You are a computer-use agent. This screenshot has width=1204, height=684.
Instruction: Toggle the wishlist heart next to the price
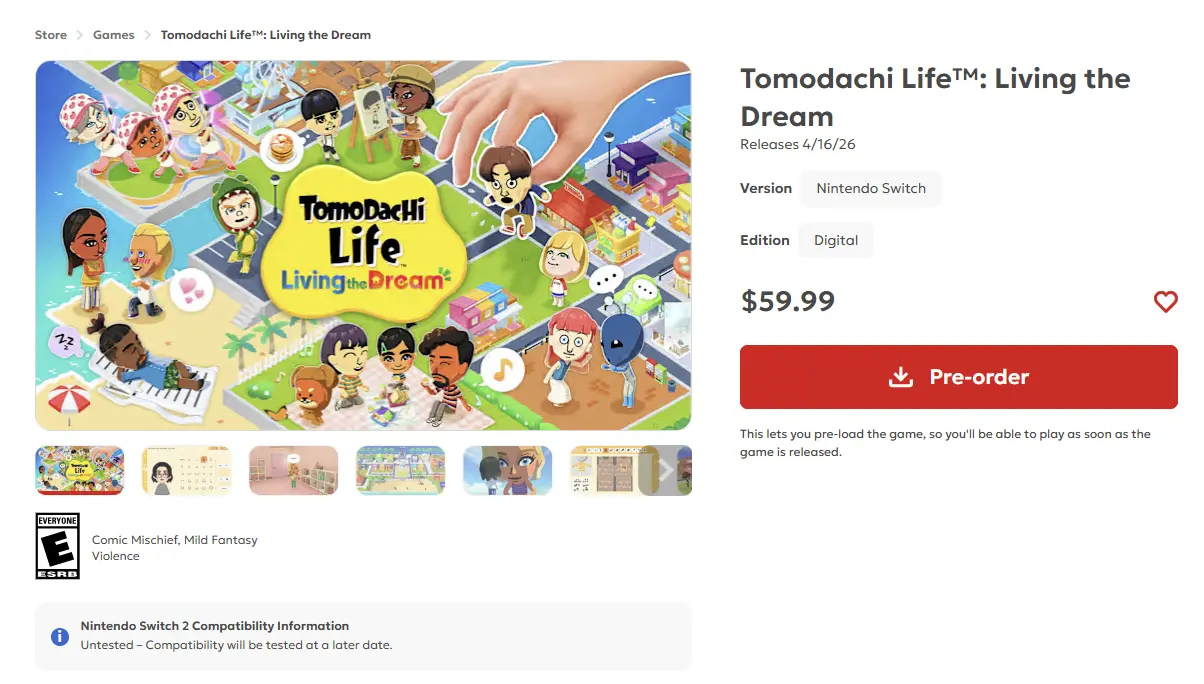point(1166,301)
